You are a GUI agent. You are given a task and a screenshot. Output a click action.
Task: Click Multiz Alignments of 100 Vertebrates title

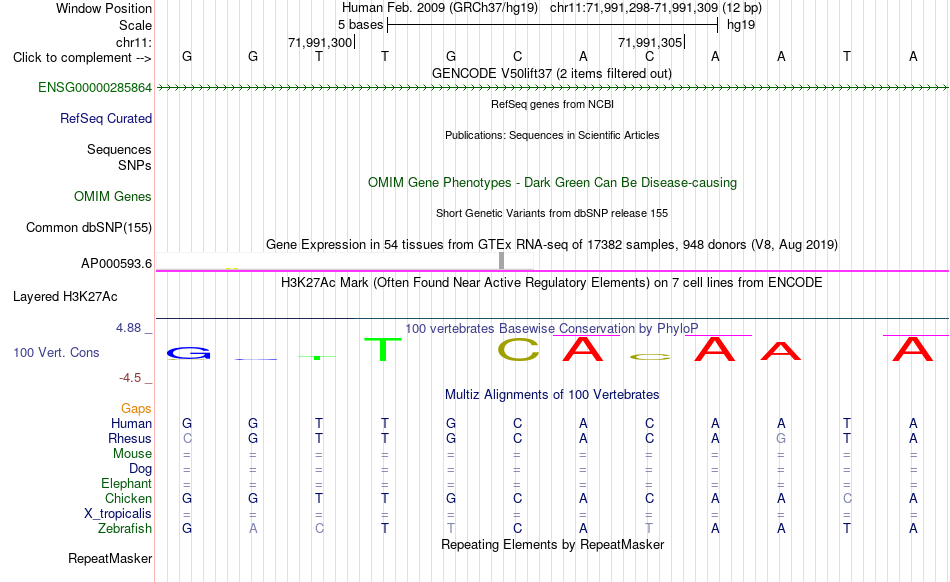[x=552, y=394]
